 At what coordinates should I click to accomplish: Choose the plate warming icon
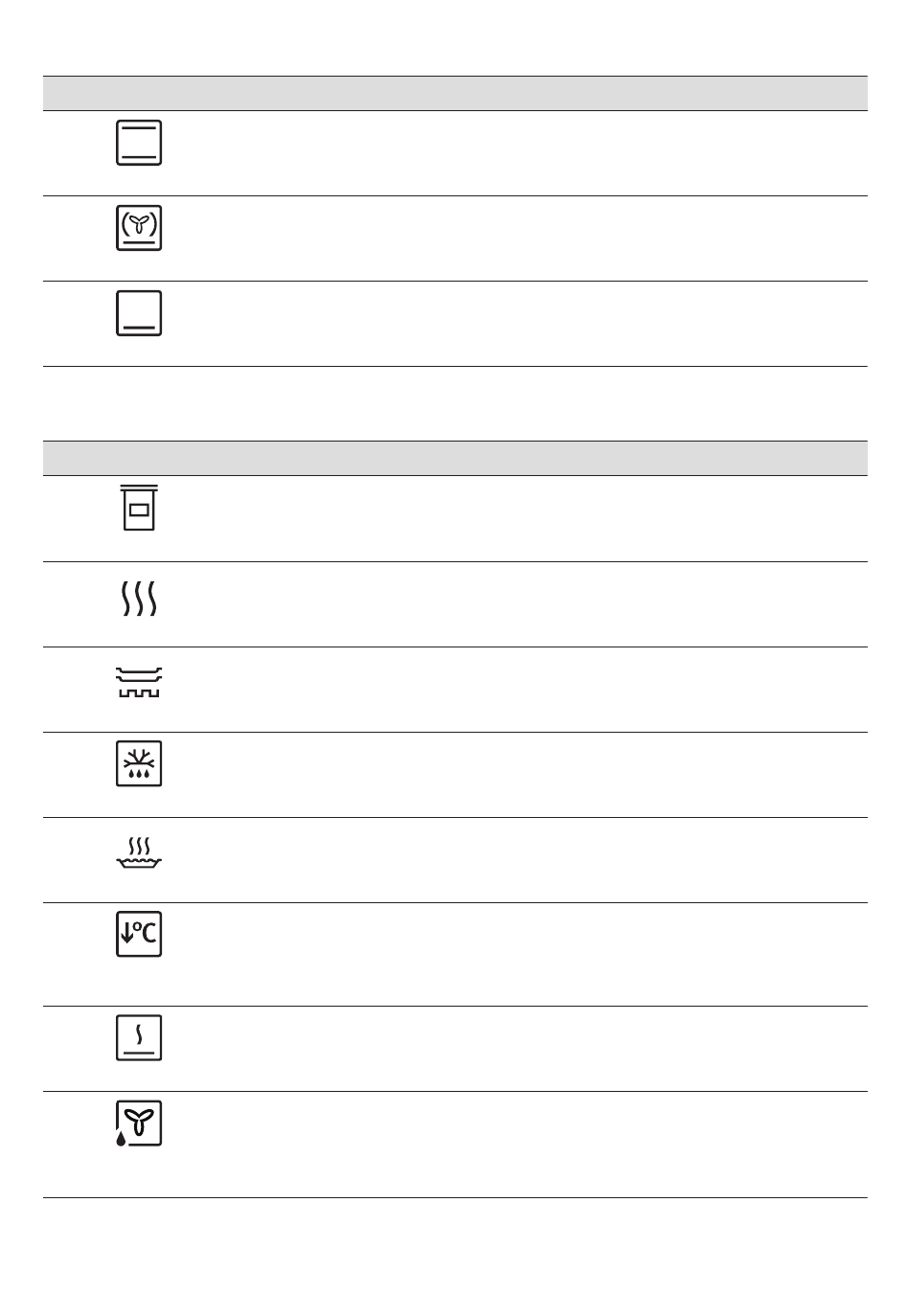click(x=139, y=682)
